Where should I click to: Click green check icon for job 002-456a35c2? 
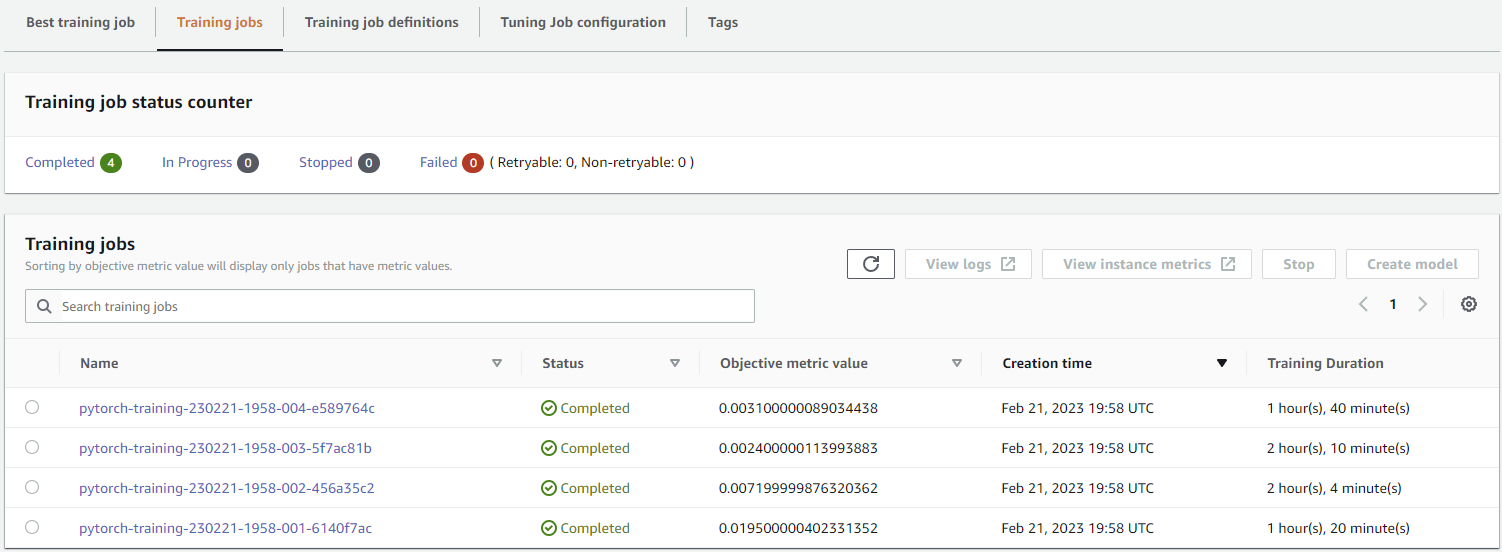[548, 488]
